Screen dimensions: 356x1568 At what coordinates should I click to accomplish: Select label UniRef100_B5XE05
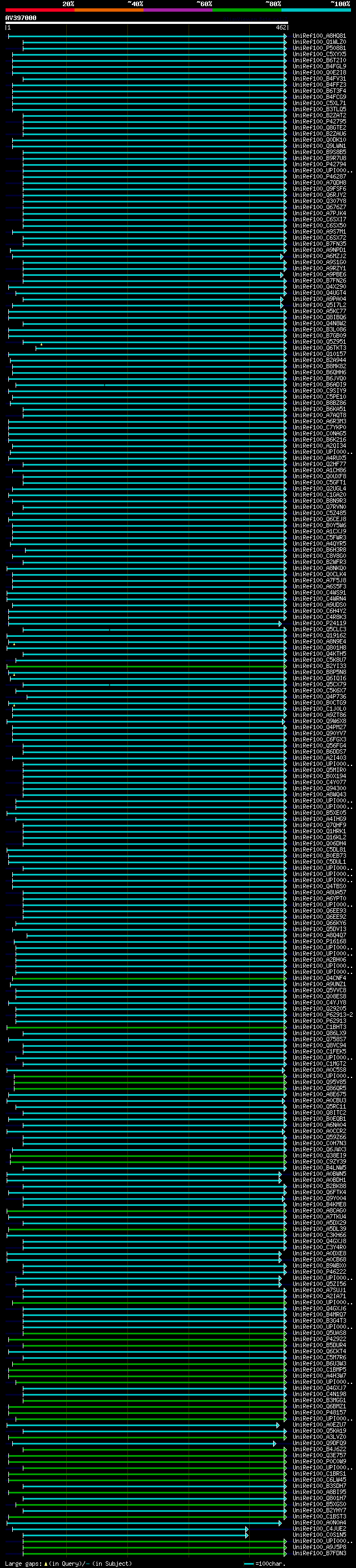pos(319,813)
